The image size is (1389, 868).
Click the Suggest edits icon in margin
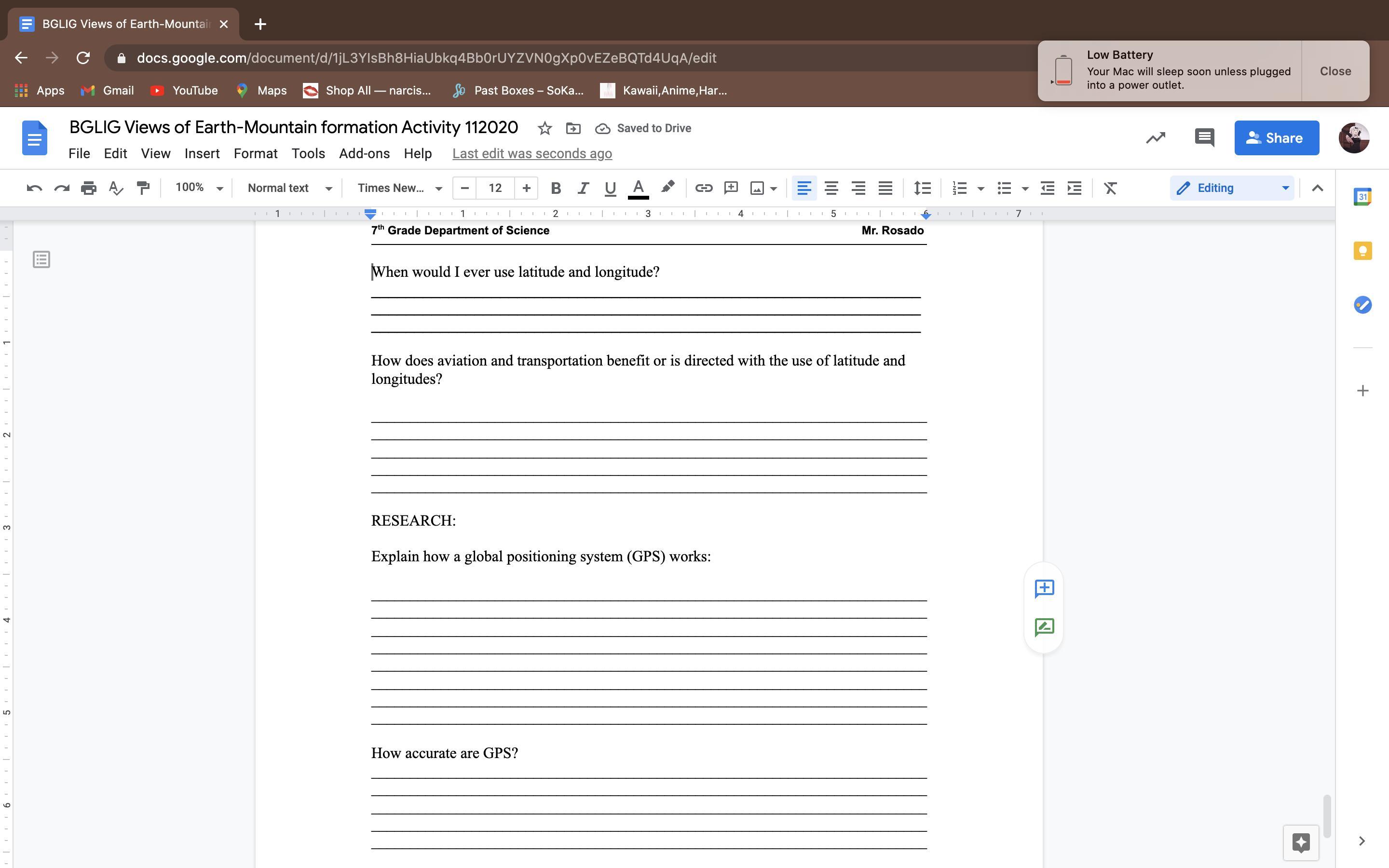(1044, 627)
